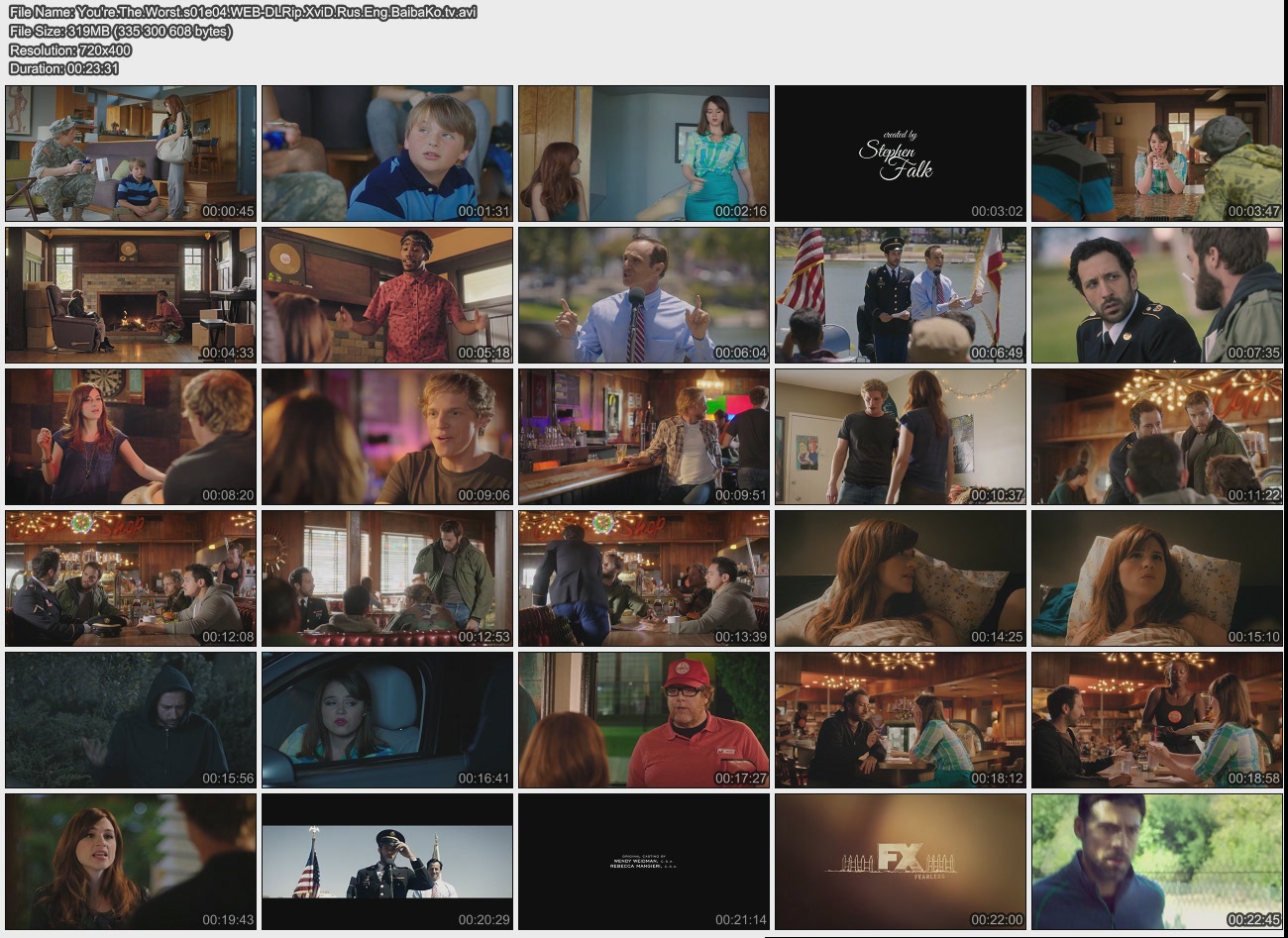This screenshot has height=938, width=1288.
Task: Open the woman in bed frame at 00:14:25
Action: (x=901, y=578)
